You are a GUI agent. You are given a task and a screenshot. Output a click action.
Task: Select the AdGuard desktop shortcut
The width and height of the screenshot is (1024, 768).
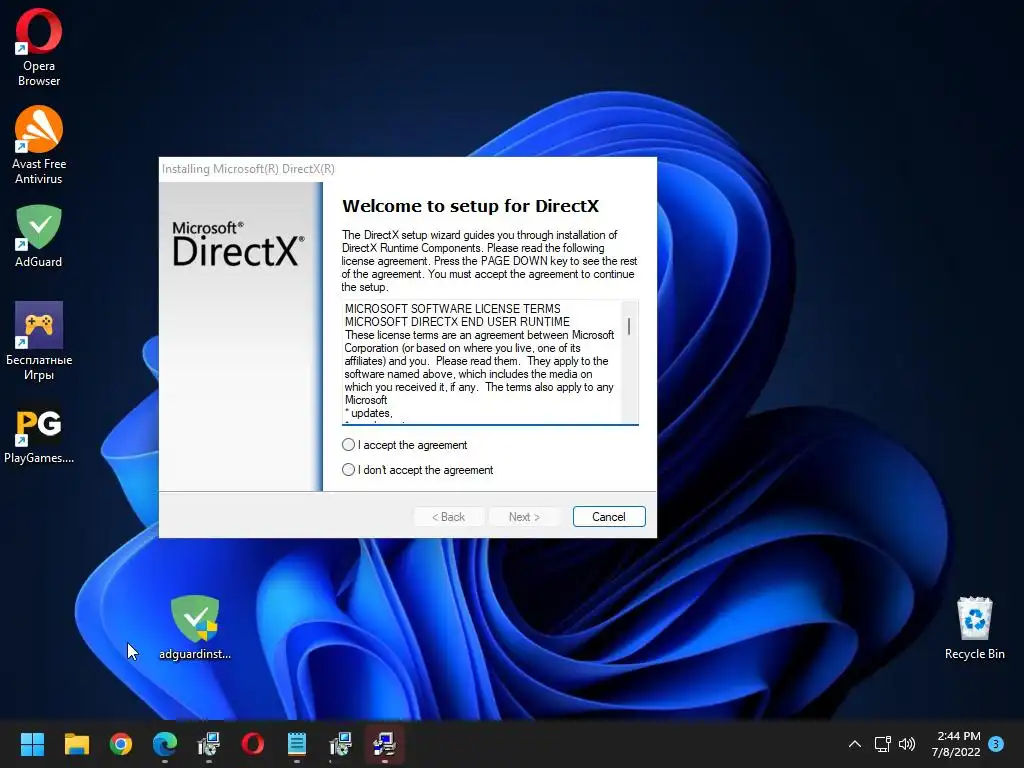pyautogui.click(x=39, y=236)
